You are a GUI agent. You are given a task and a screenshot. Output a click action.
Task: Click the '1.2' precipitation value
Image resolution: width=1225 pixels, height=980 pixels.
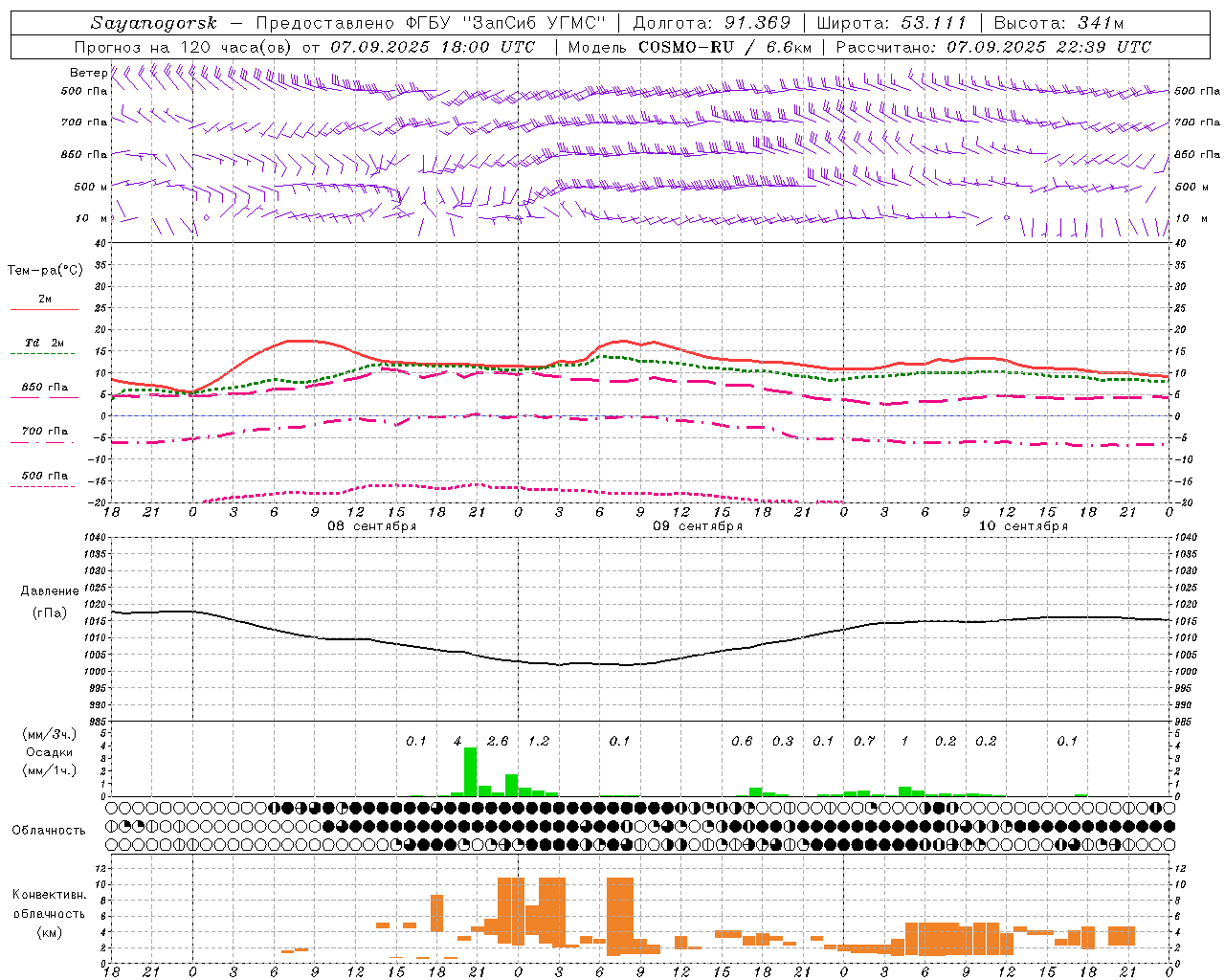click(539, 742)
